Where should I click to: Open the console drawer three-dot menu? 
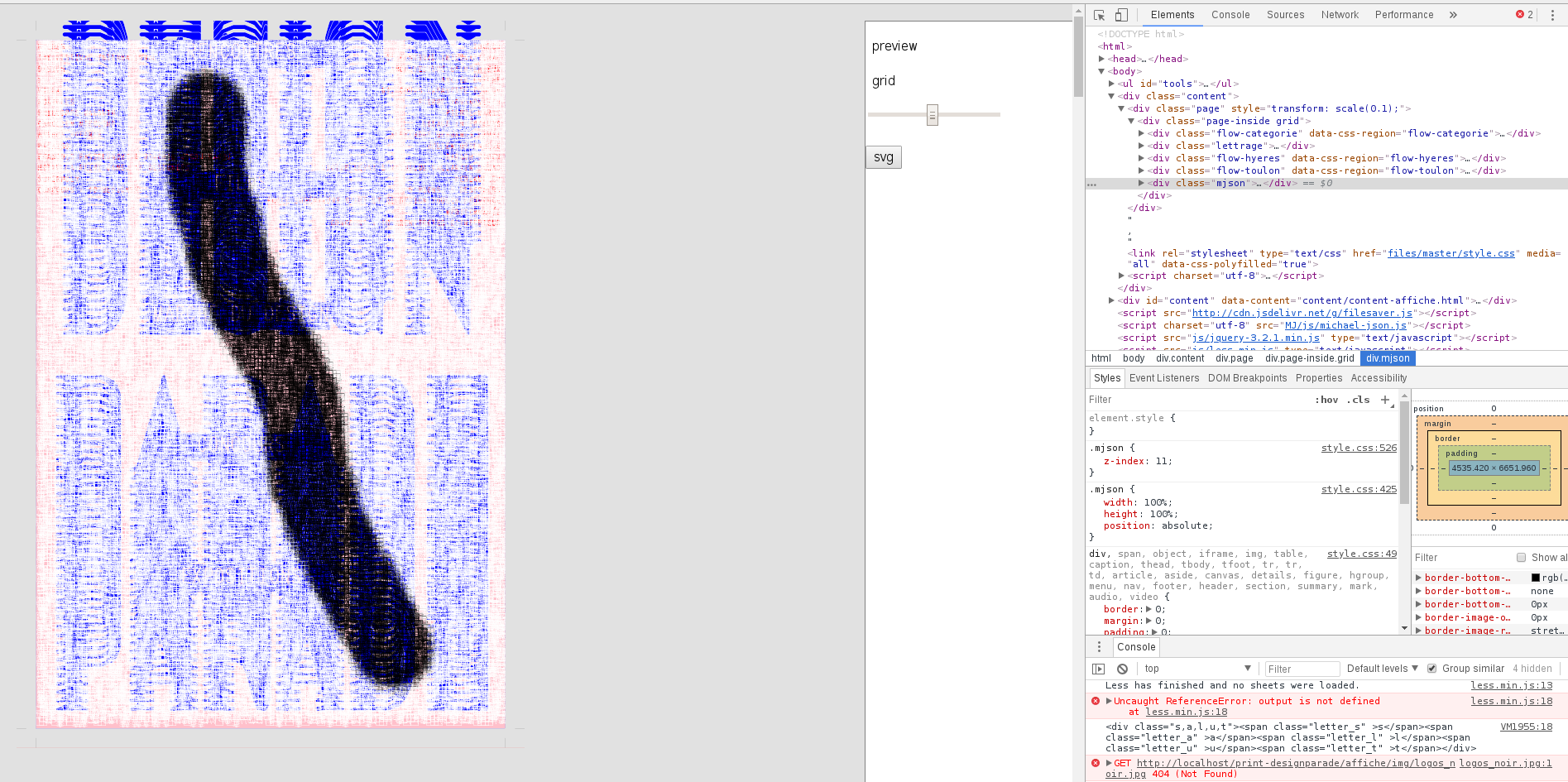pos(1099,647)
